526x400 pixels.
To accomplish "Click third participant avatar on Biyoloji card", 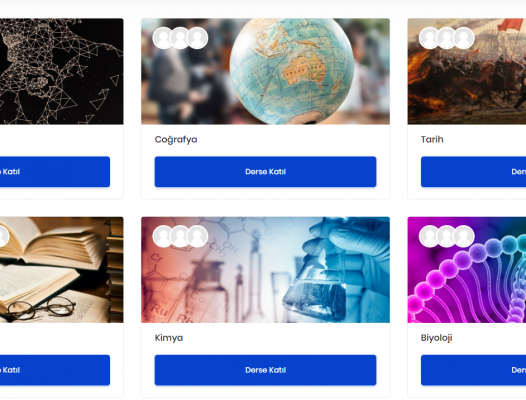I will (x=464, y=236).
